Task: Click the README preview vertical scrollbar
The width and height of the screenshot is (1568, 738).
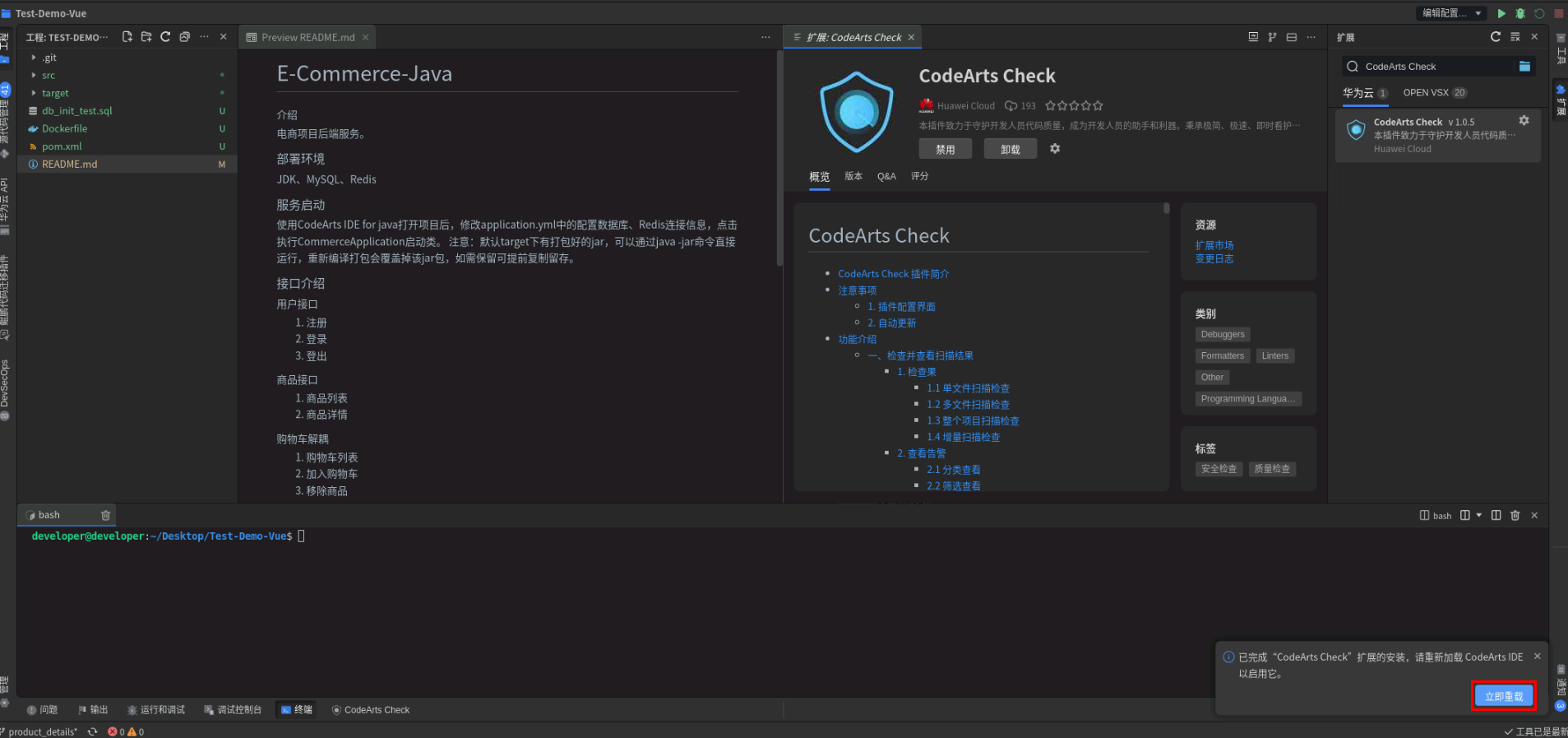Action: (x=779, y=159)
